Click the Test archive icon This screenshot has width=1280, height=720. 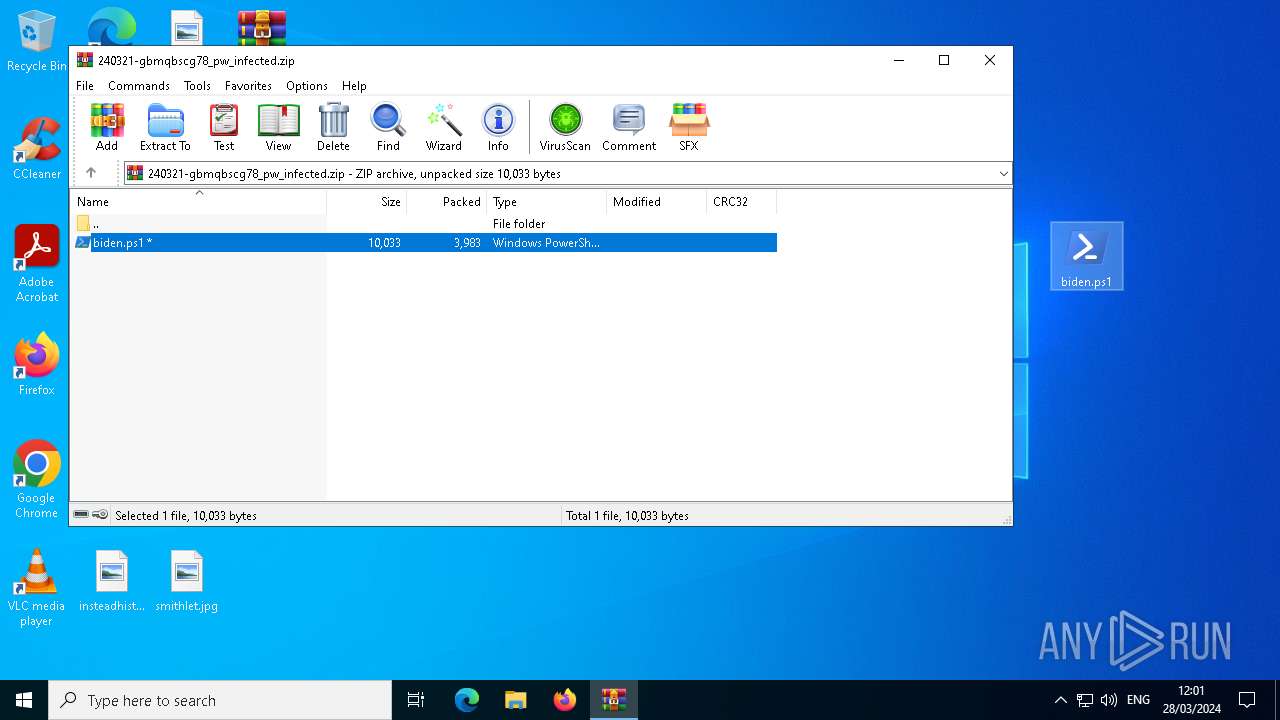(224, 127)
